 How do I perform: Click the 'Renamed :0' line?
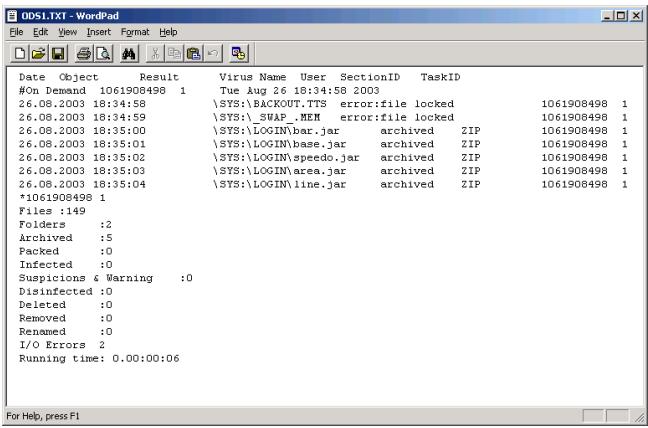[65, 332]
